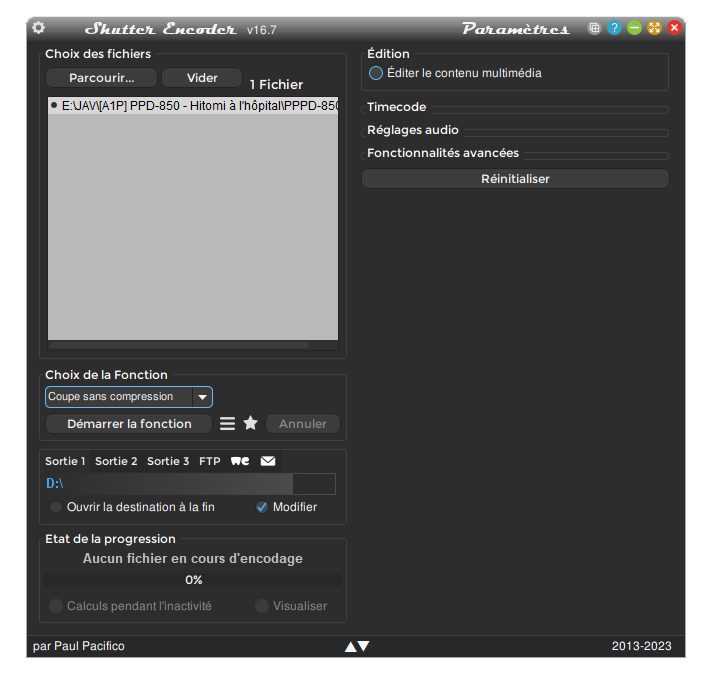Click the star favorites icon
Image resolution: width=710 pixels, height=680 pixels.
pyautogui.click(x=251, y=424)
